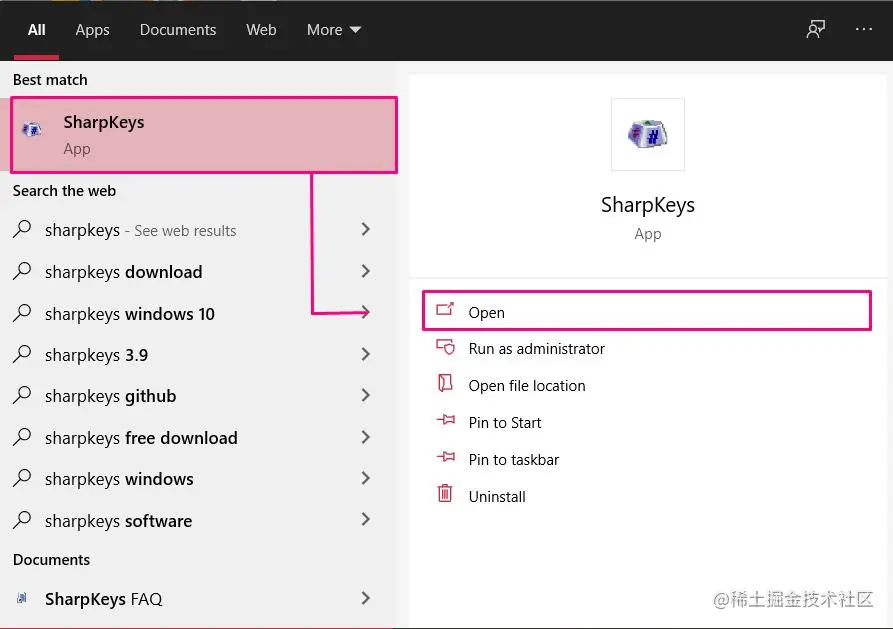Open the three-dots options menu

point(863,29)
